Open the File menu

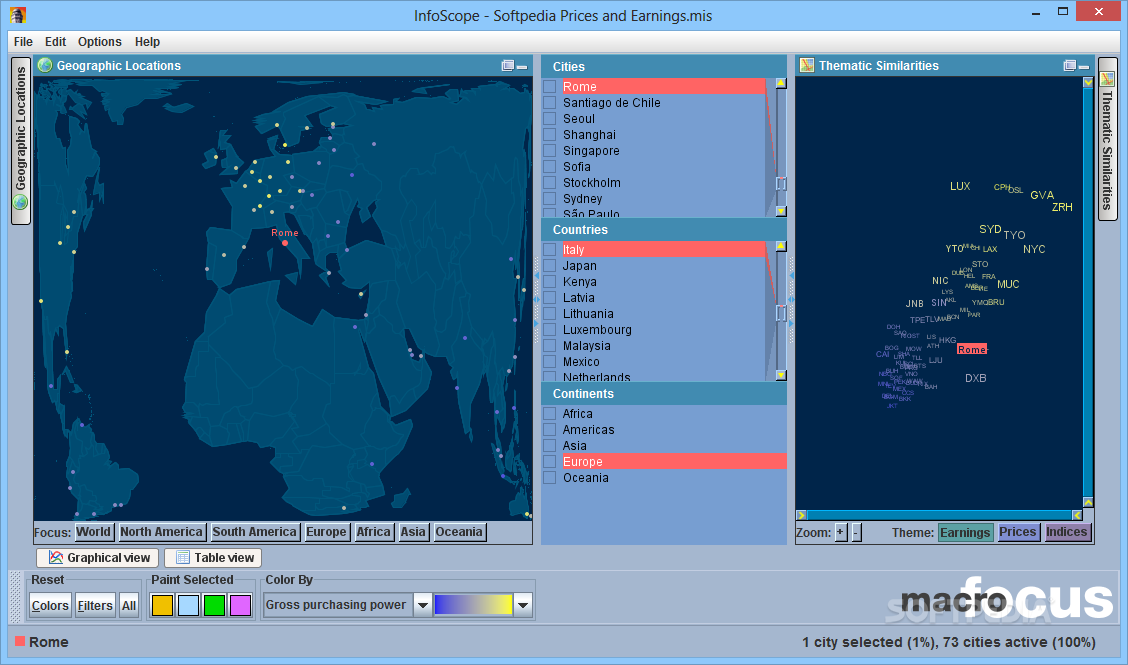click(23, 42)
